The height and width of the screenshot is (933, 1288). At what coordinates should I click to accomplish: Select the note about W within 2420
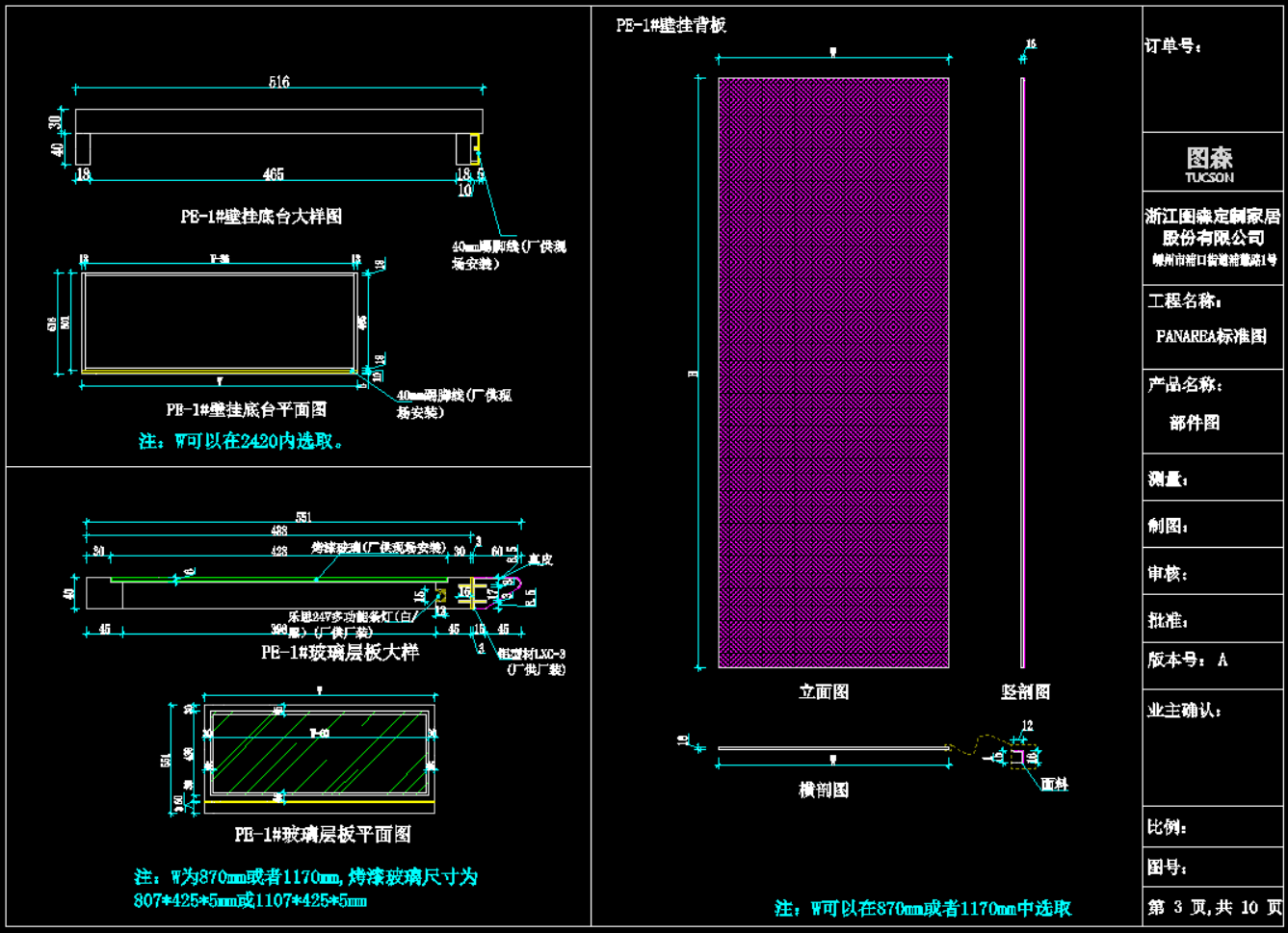point(241,441)
